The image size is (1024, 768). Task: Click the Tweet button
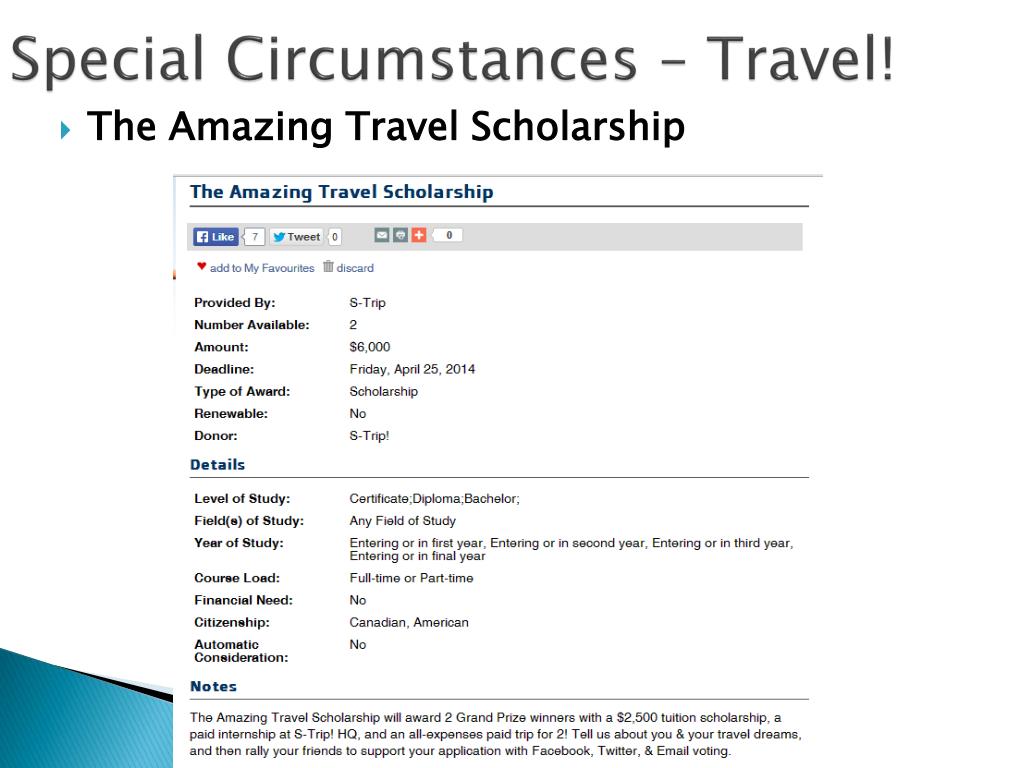pyautogui.click(x=296, y=236)
